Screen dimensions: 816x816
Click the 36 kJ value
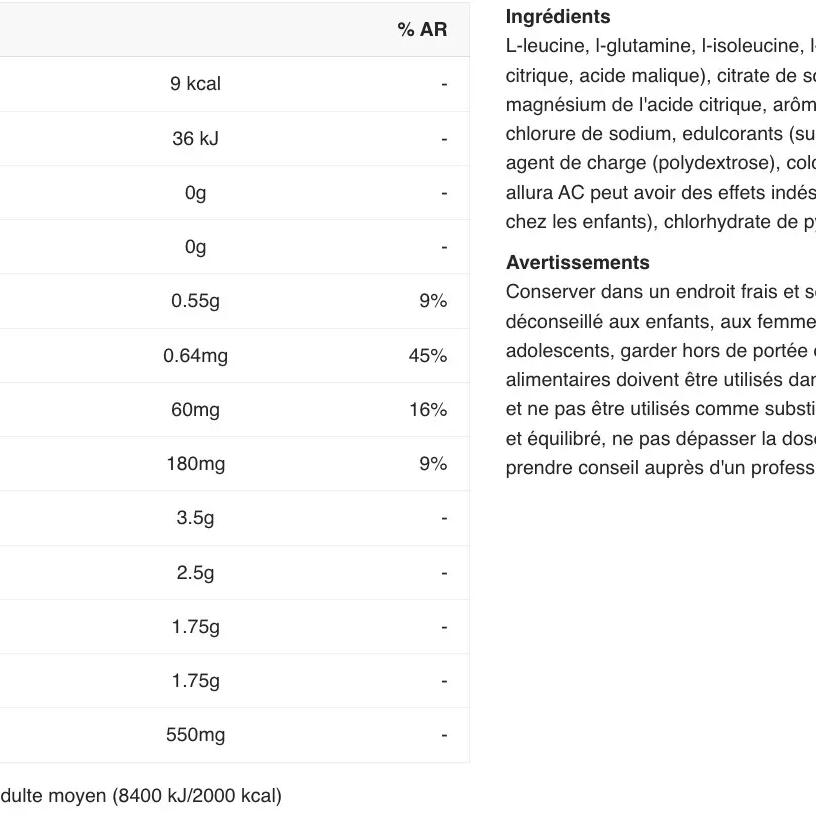tap(195, 139)
